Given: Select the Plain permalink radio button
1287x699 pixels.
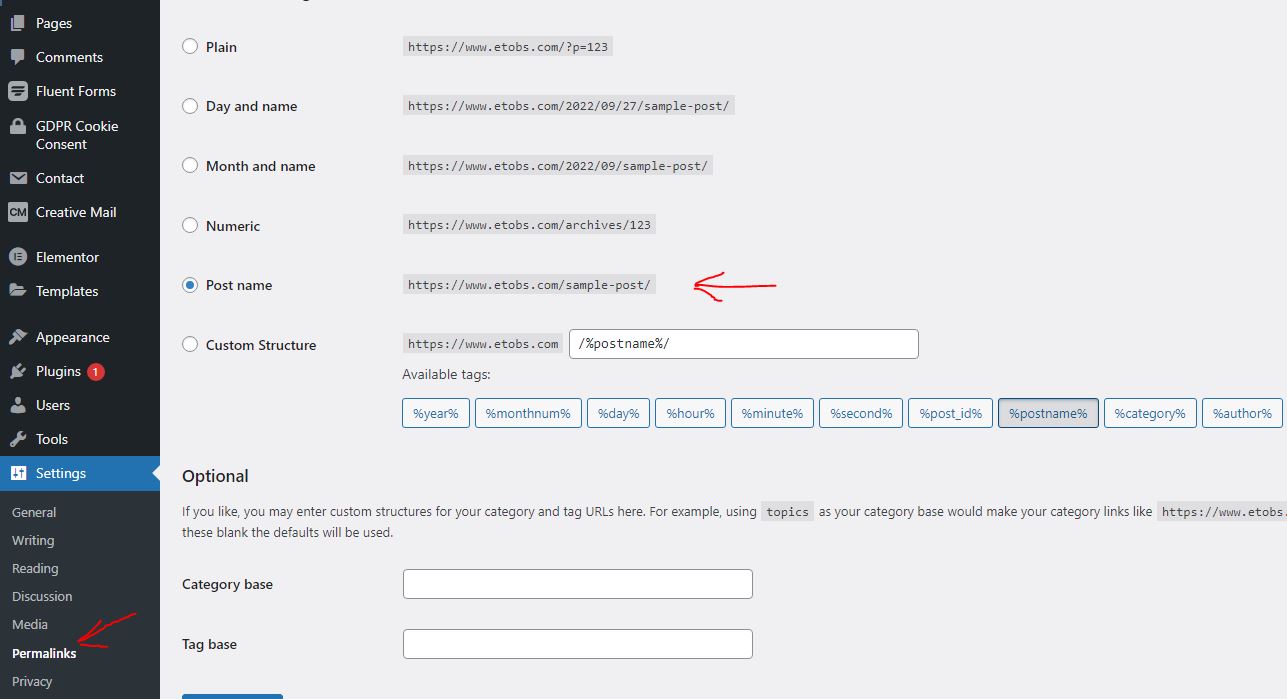Looking at the screenshot, I should [x=190, y=46].
